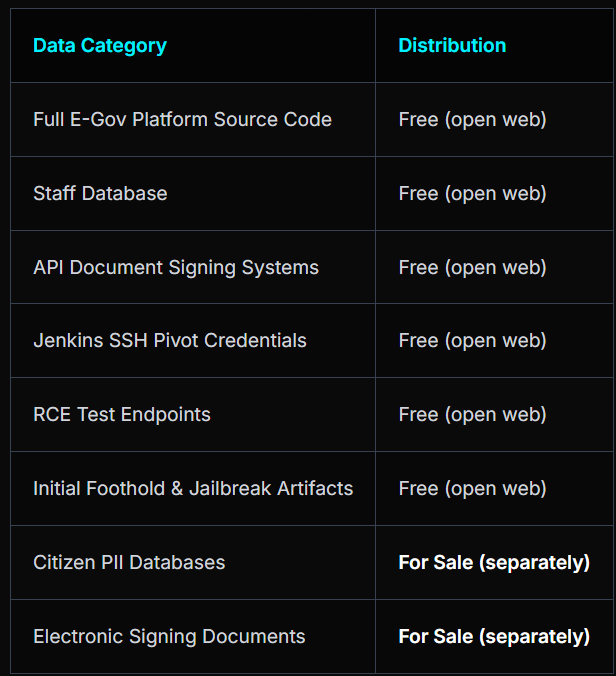This screenshot has width=616, height=676.
Task: Click the Data Category column header
Action: tap(100, 46)
